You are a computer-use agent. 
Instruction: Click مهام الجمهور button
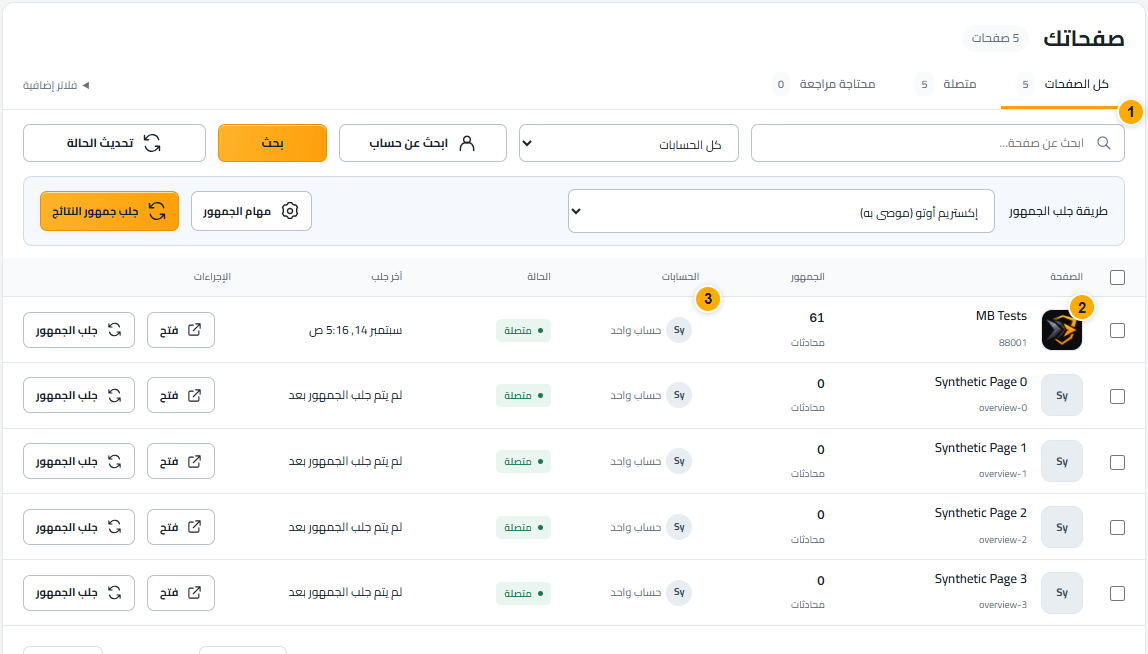coord(251,211)
